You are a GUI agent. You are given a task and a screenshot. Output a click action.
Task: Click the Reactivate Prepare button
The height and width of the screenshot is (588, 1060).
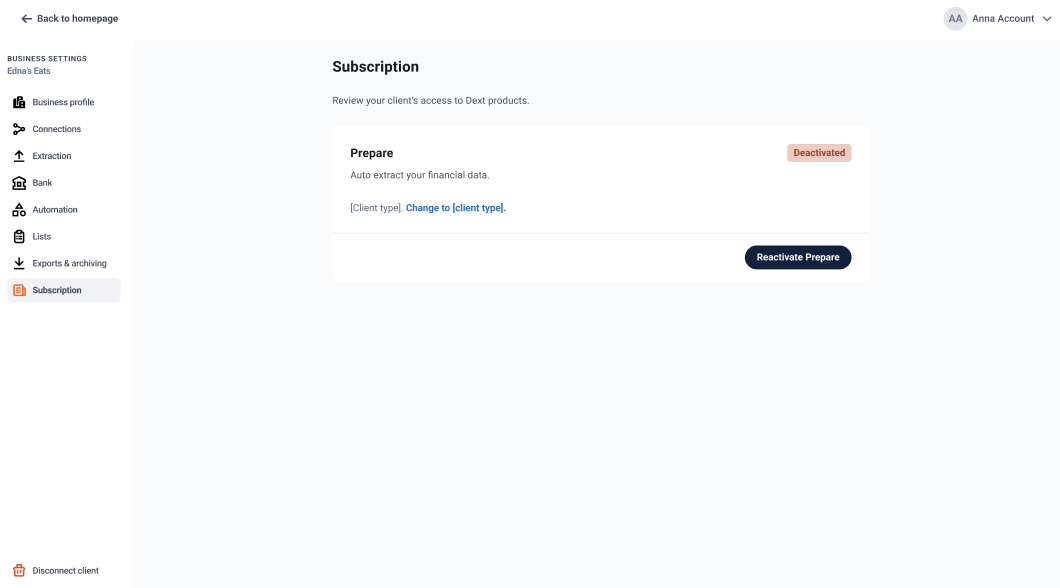pos(798,258)
